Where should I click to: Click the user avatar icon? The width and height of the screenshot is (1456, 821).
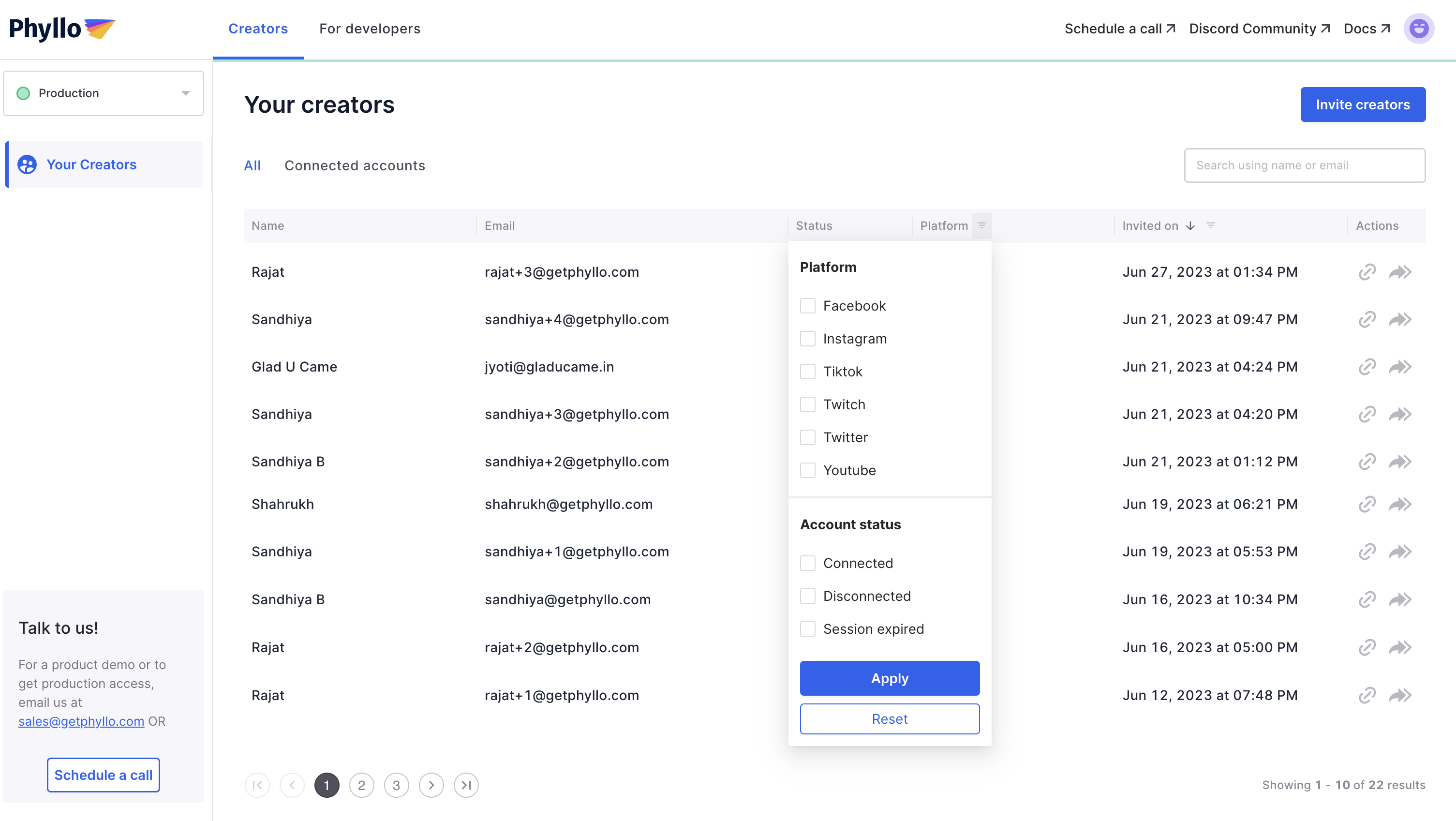[1418, 28]
